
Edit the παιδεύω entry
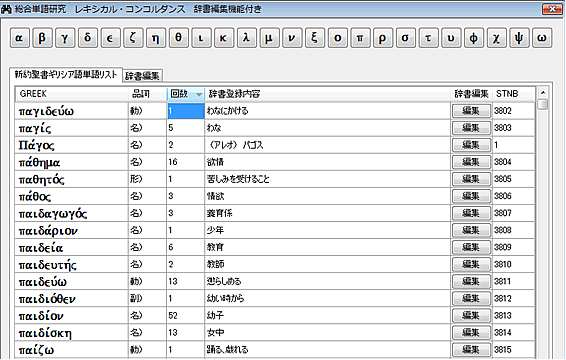coord(471,281)
